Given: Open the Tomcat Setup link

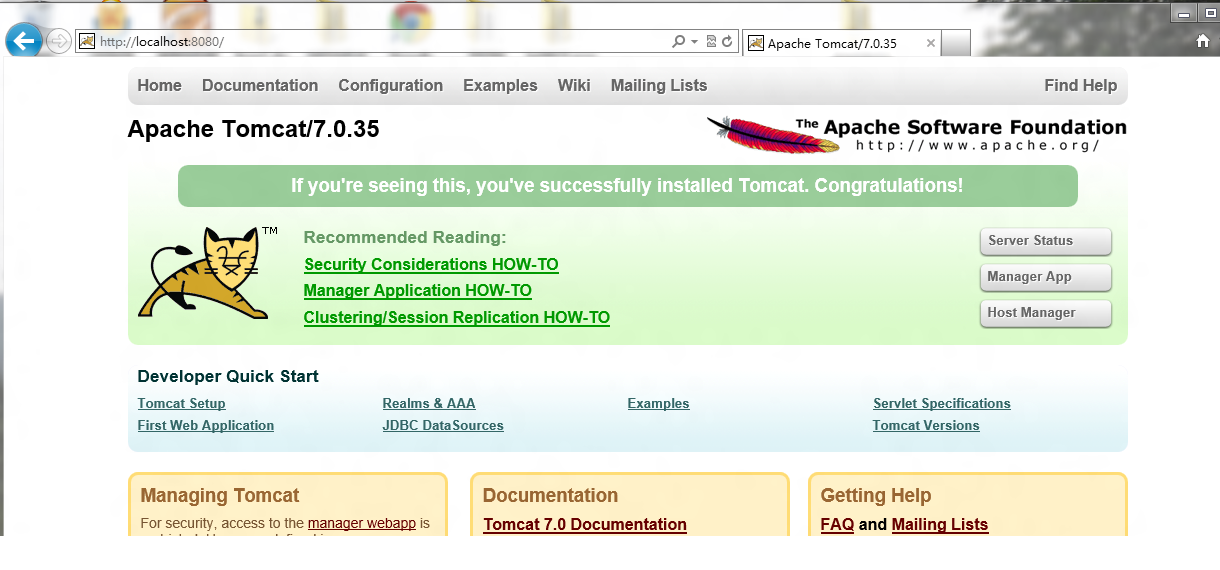Looking at the screenshot, I should coord(181,404).
